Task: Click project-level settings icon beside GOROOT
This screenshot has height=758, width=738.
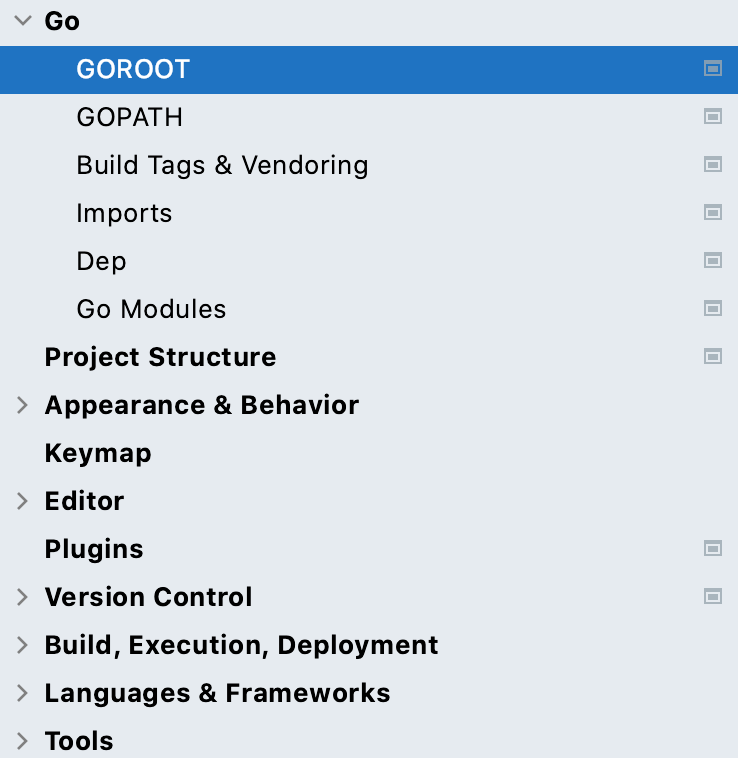Action: point(713,69)
